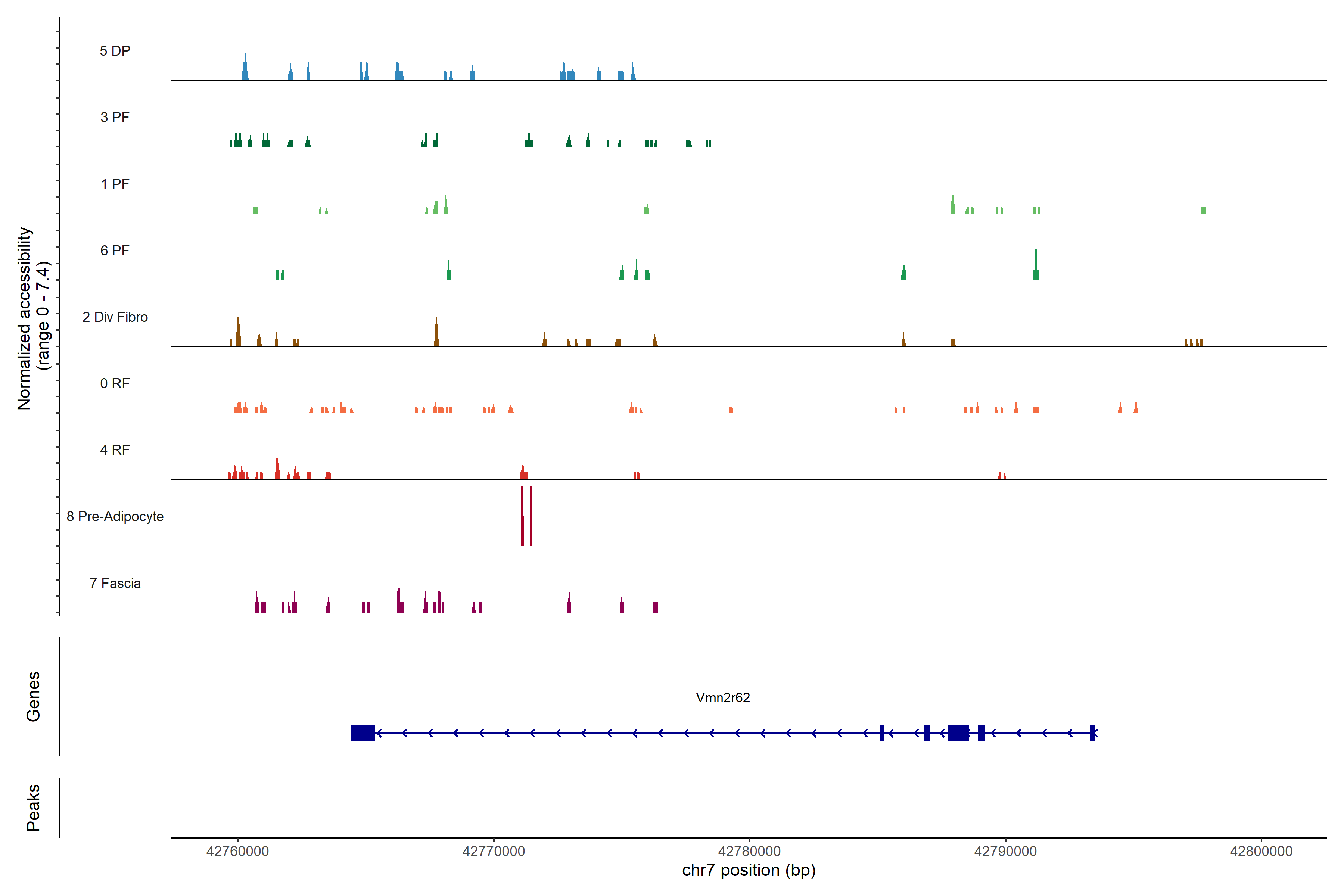Click the chr7 position (bp) axis title

pyautogui.click(x=749, y=870)
